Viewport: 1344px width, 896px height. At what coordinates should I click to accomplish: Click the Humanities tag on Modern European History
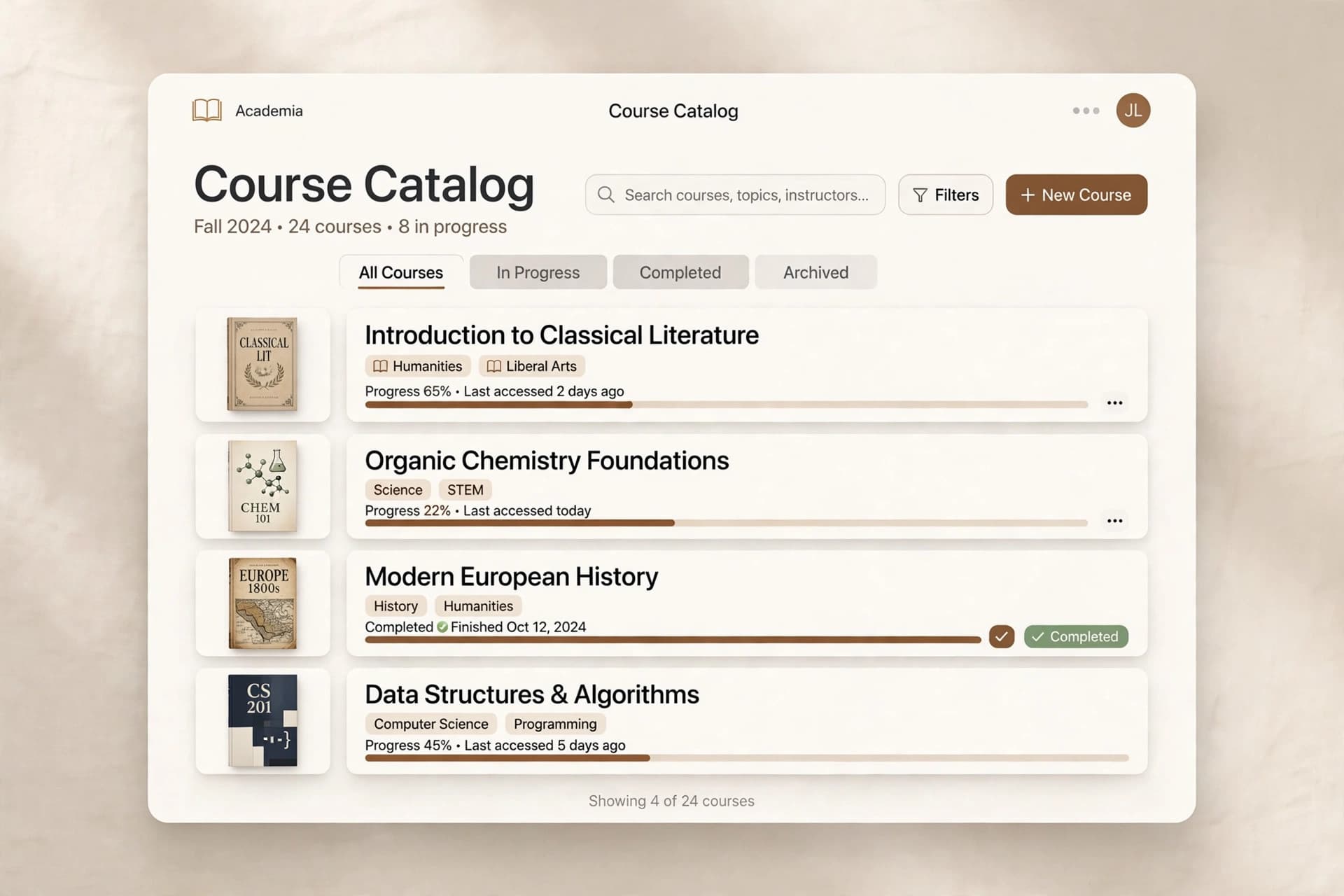click(x=478, y=606)
